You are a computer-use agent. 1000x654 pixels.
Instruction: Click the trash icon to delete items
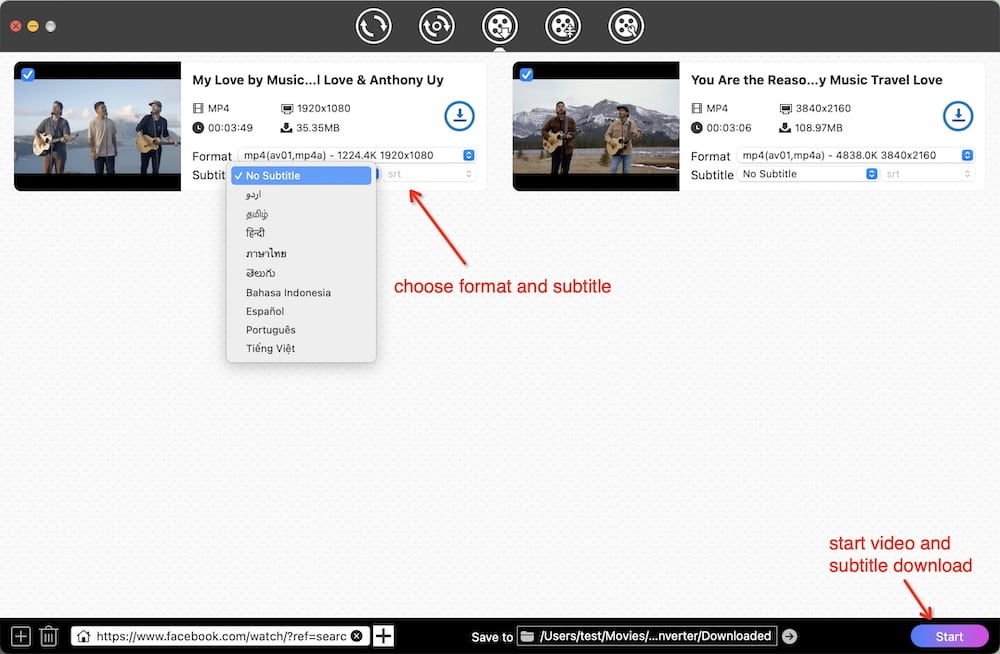click(48, 636)
